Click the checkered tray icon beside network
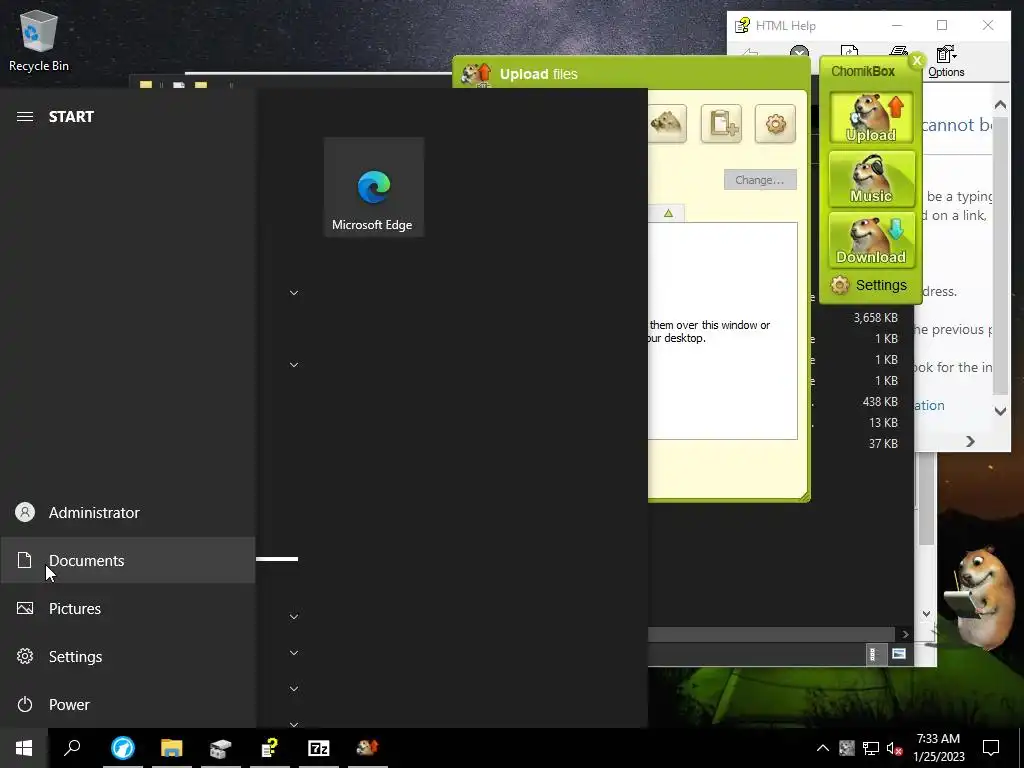Image resolution: width=1024 pixels, height=768 pixels. coord(846,748)
